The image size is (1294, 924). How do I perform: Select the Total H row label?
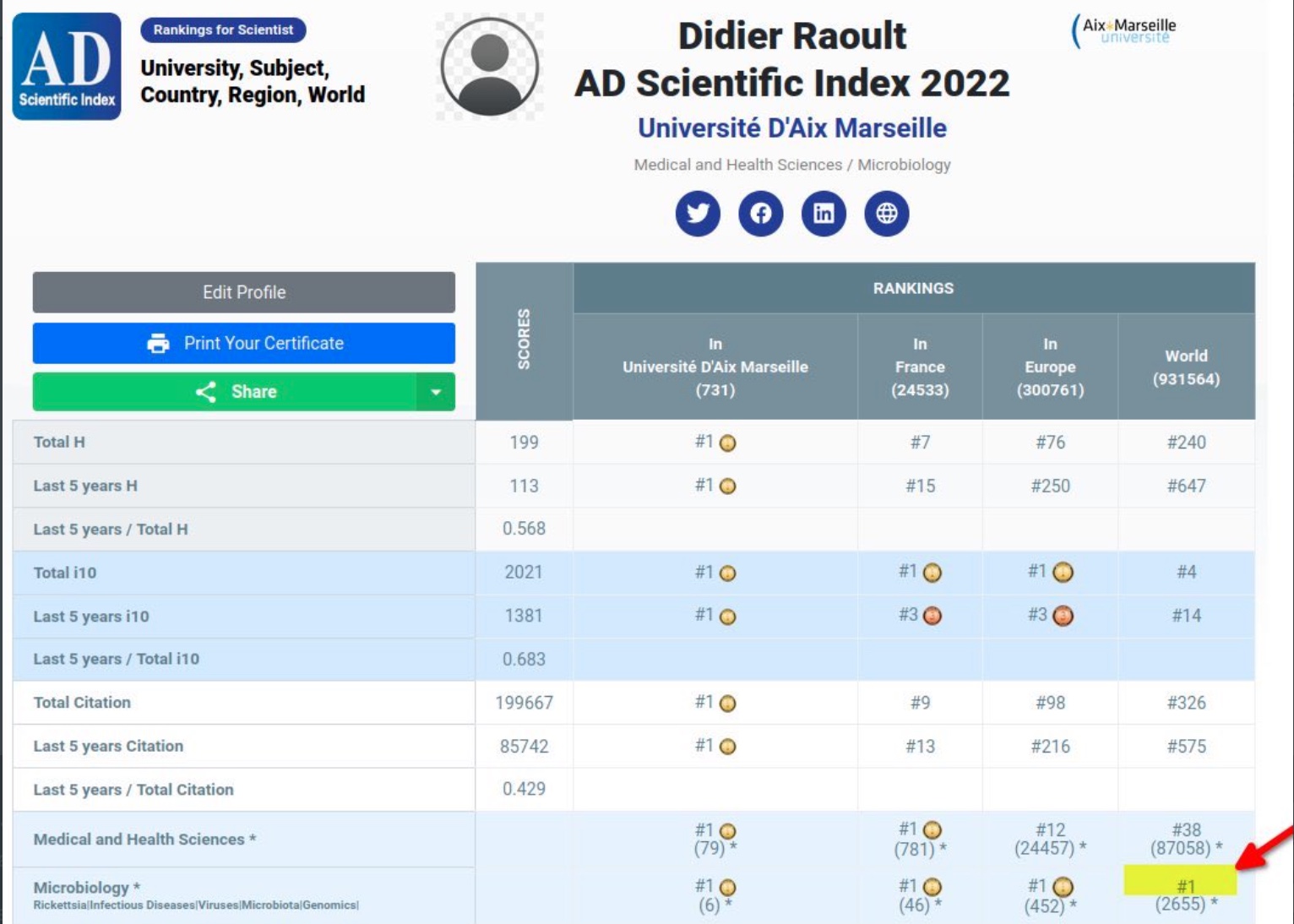59,442
